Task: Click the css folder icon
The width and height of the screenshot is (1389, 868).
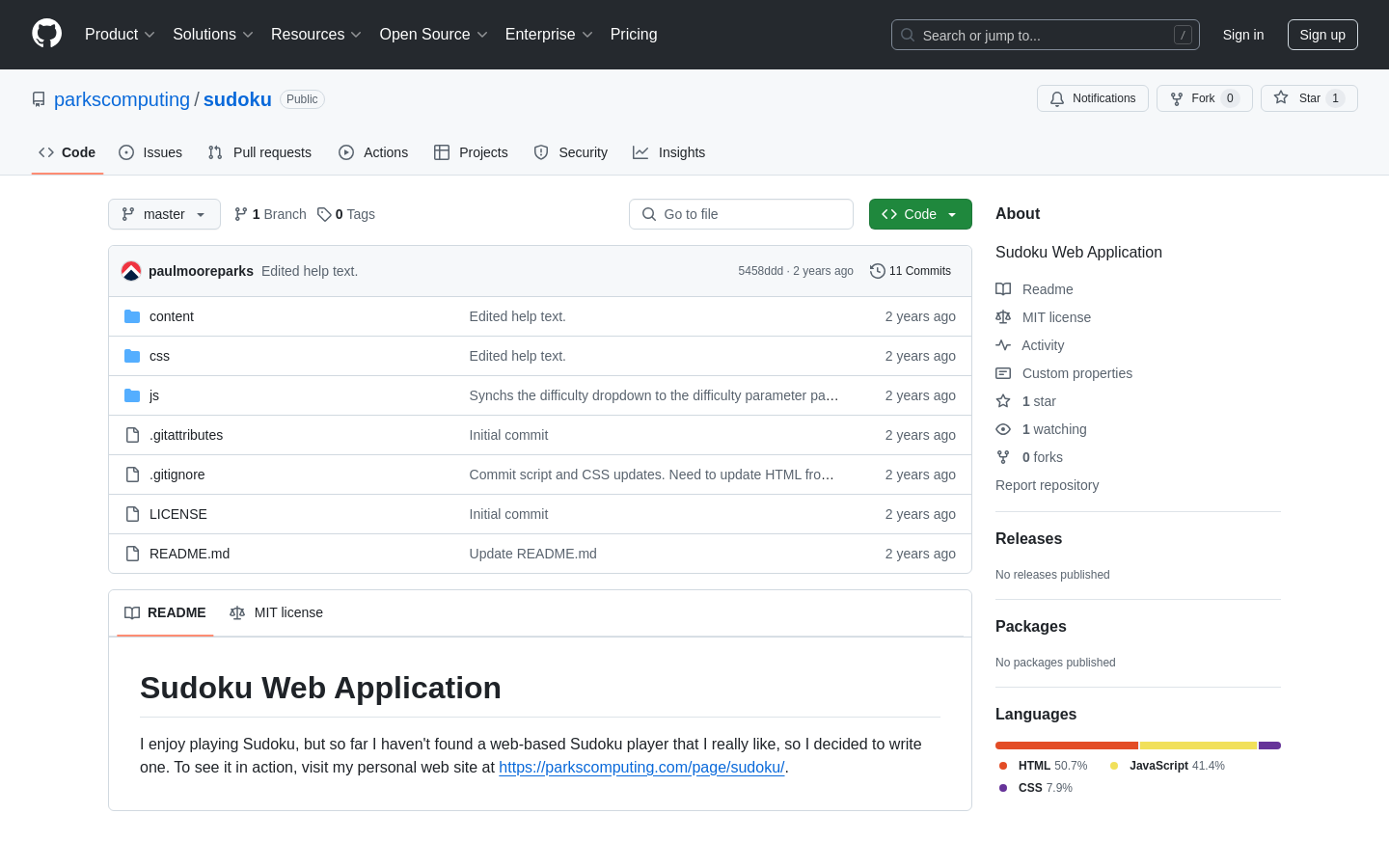Action: click(132, 356)
